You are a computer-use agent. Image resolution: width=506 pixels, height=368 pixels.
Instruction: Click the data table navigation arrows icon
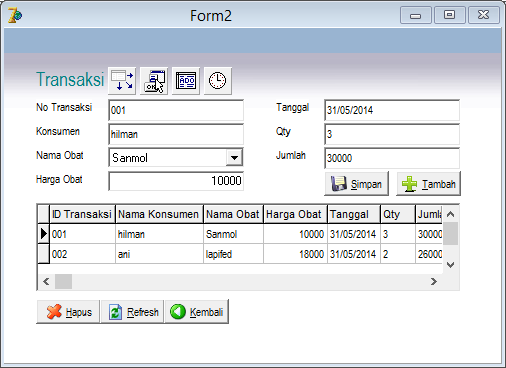pyautogui.click(x=122, y=81)
